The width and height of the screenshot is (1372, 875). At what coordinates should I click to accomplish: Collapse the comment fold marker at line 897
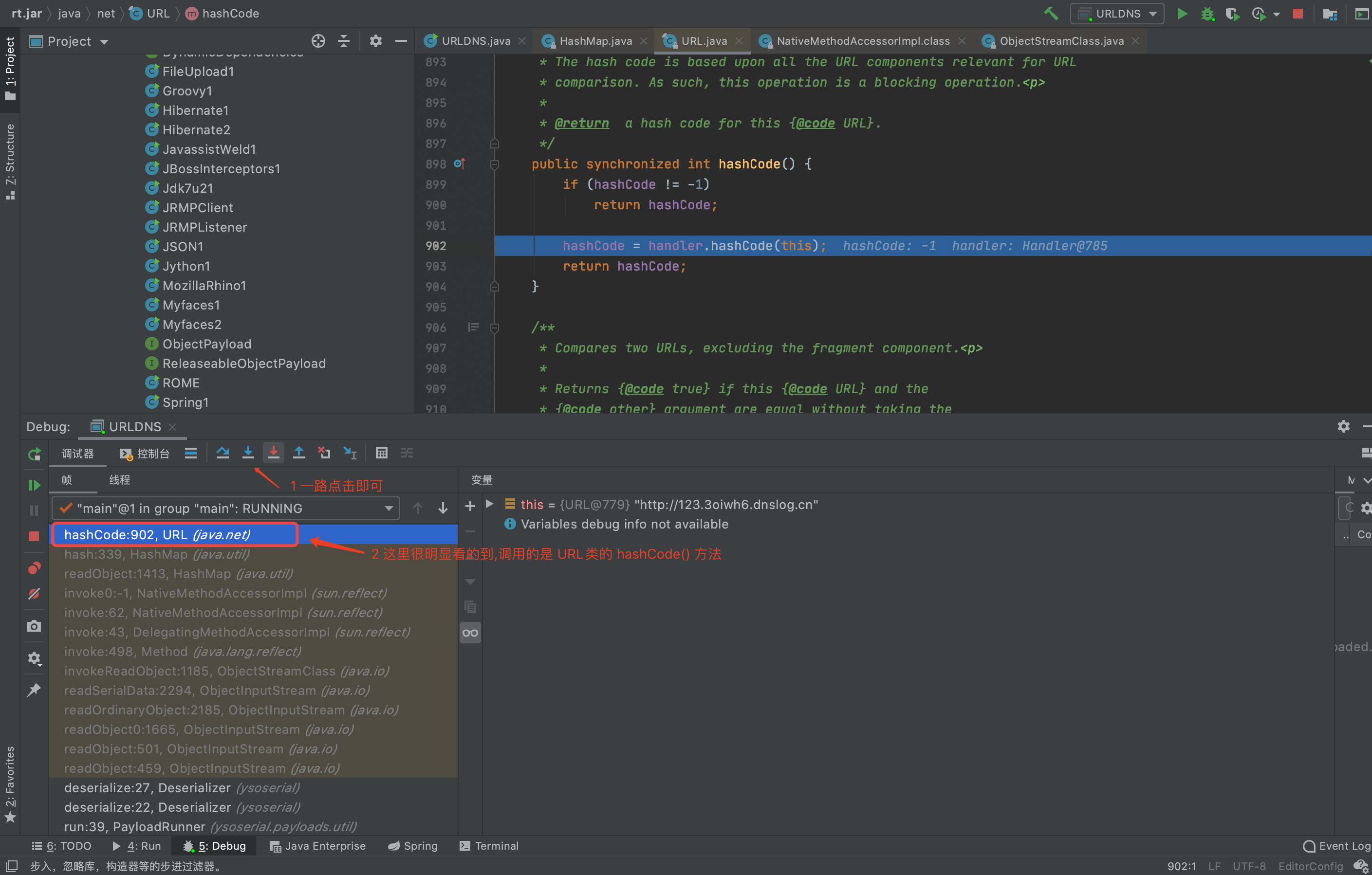tap(495, 144)
